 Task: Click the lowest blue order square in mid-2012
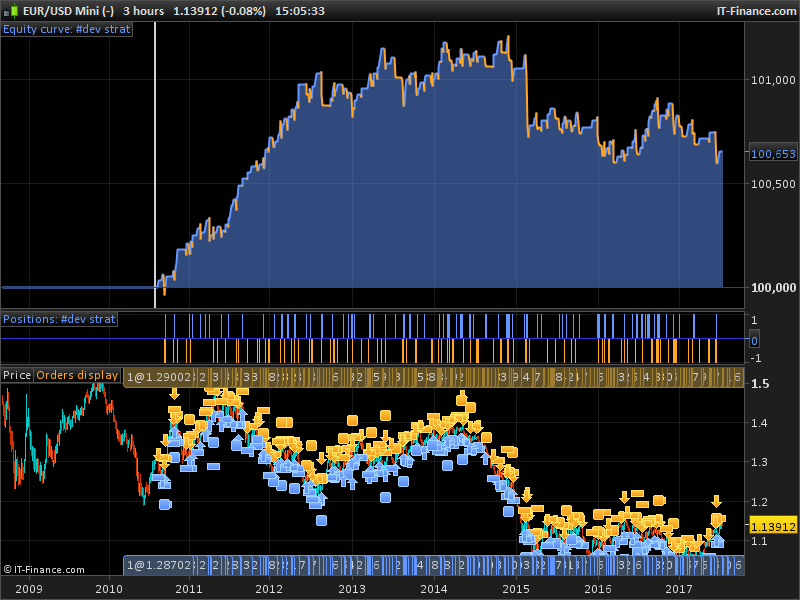(321, 519)
